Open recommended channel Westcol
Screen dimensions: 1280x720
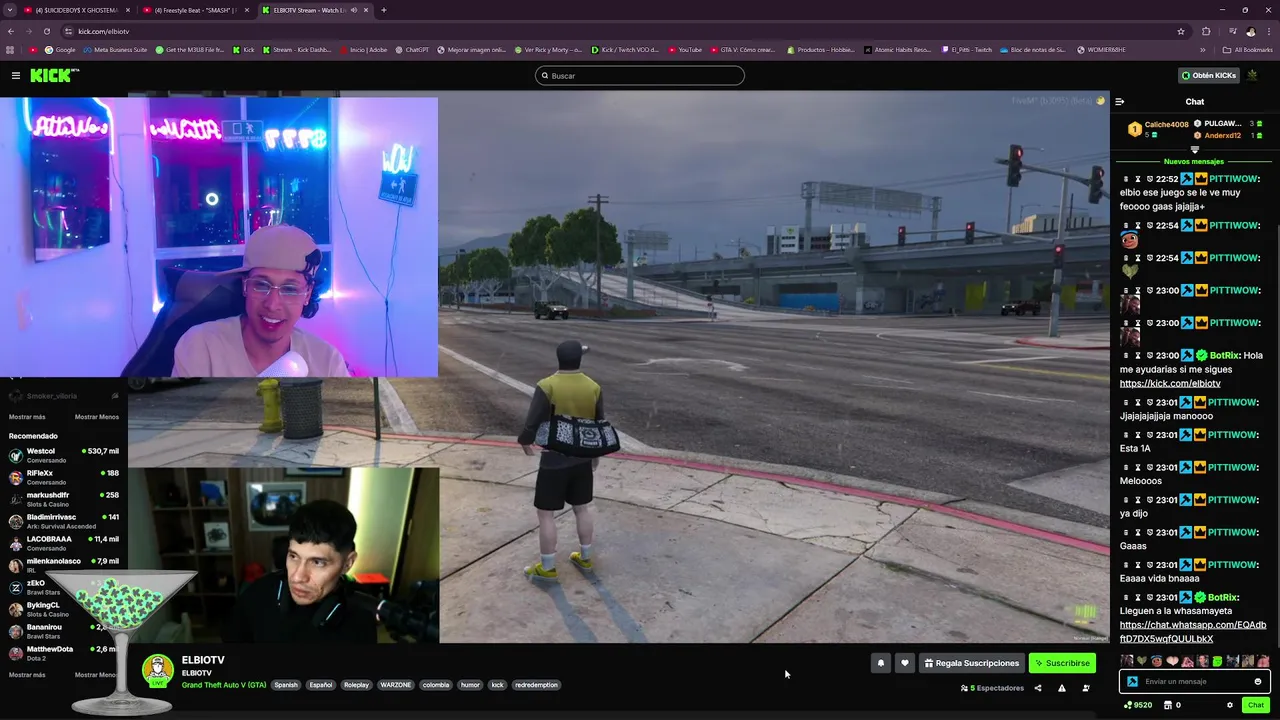64,455
